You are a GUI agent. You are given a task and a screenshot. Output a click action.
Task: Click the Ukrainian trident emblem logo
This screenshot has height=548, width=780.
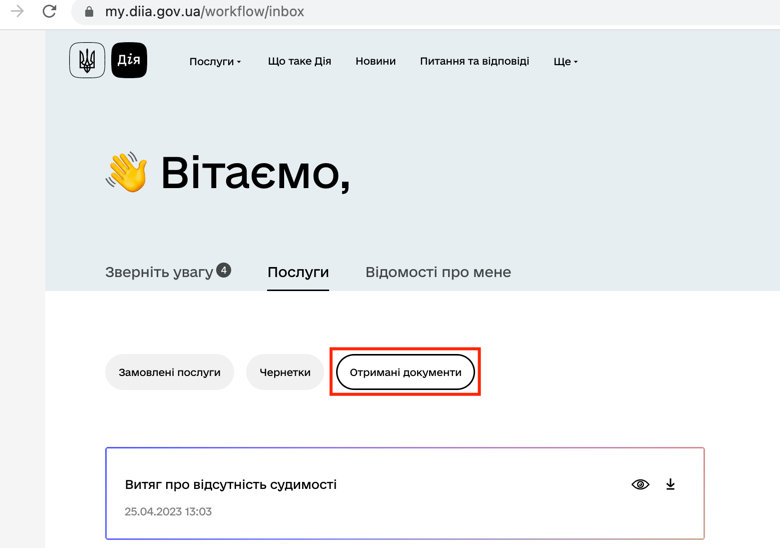87,60
